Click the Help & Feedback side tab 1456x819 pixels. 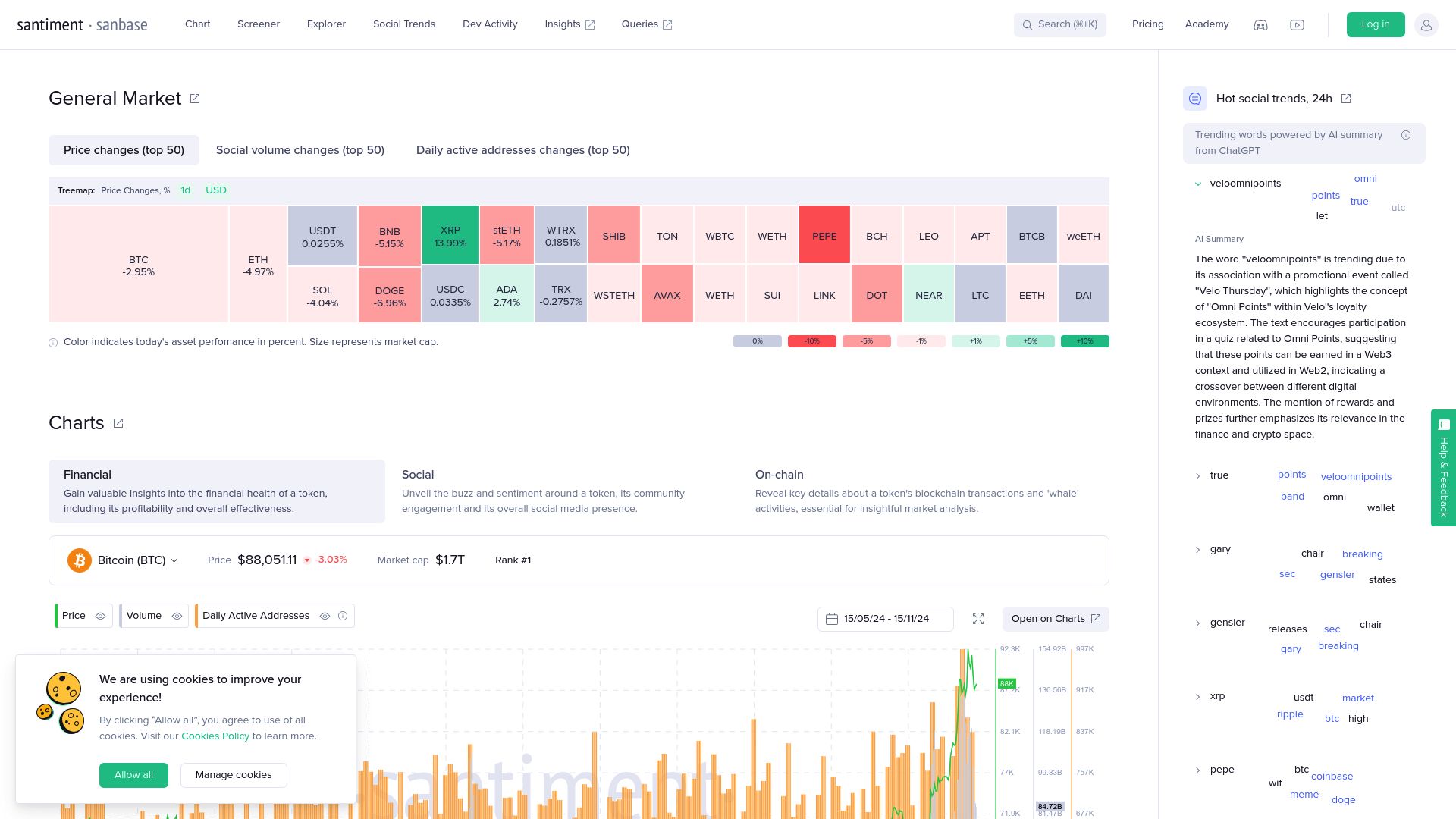1443,468
